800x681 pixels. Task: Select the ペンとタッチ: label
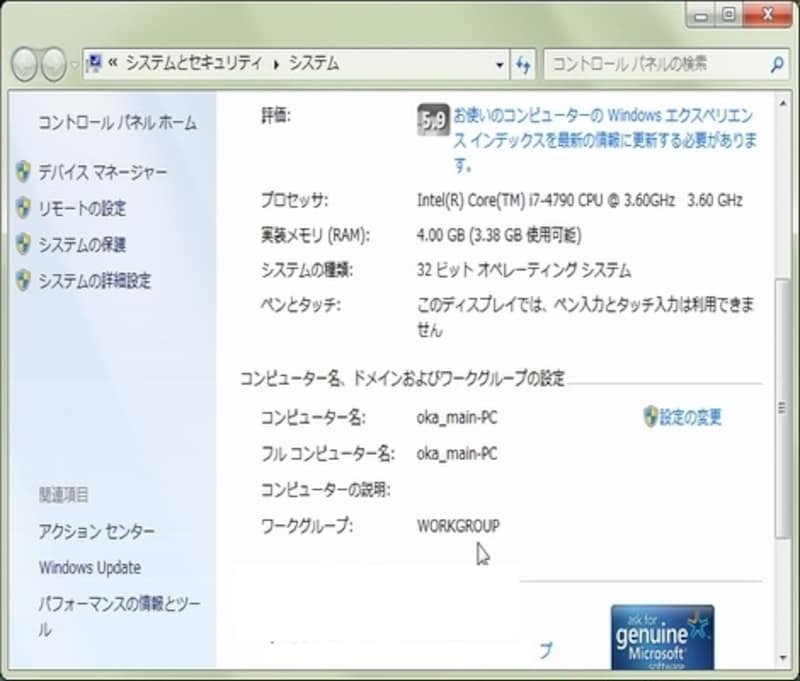pyautogui.click(x=301, y=305)
